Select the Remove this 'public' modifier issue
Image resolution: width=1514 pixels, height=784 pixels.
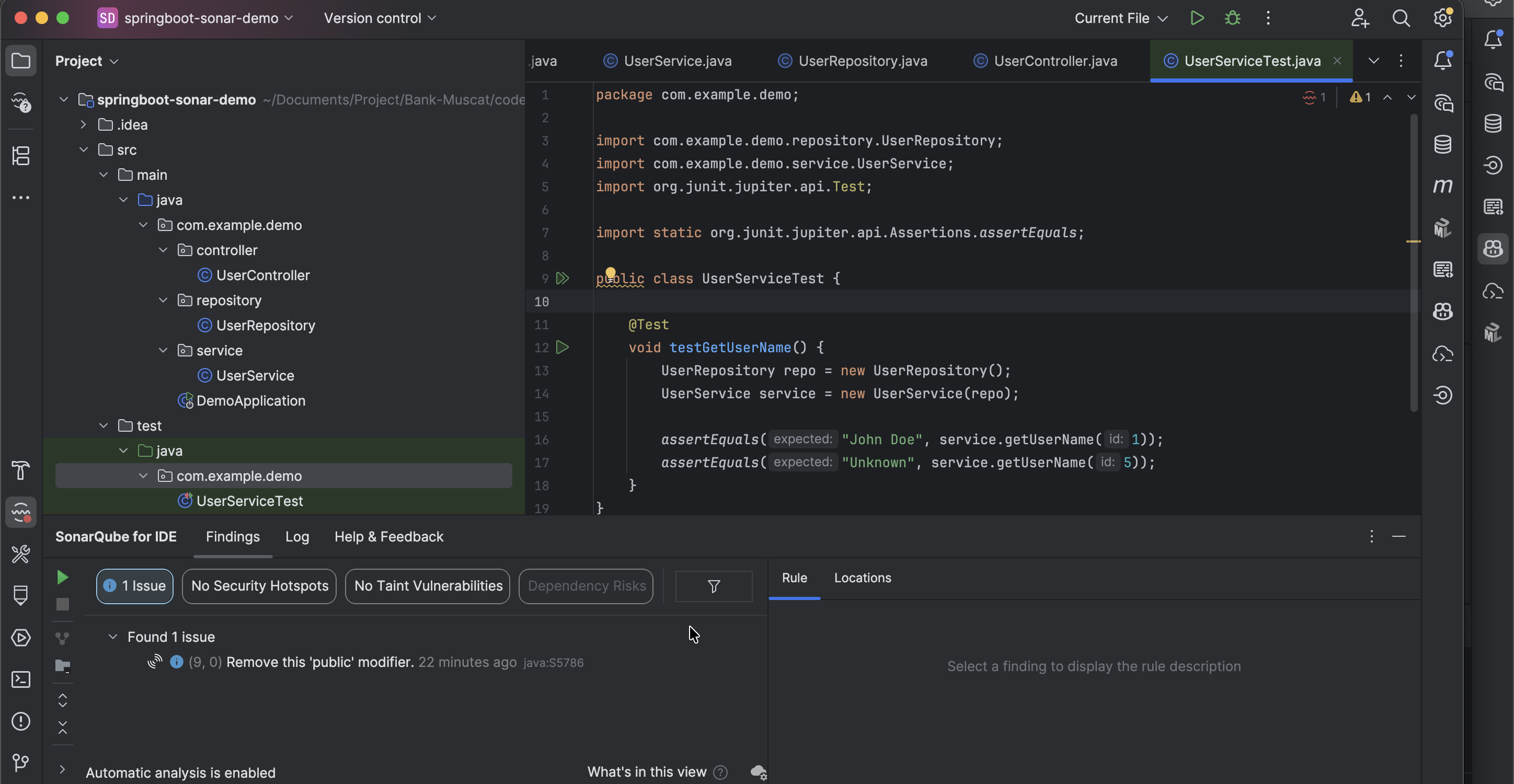coord(320,662)
